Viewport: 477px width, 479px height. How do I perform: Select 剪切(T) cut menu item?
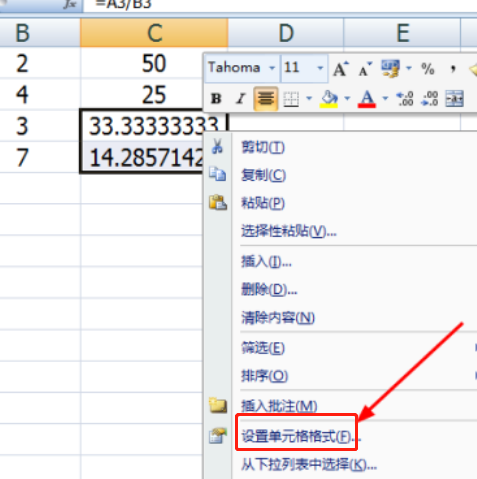point(340,147)
